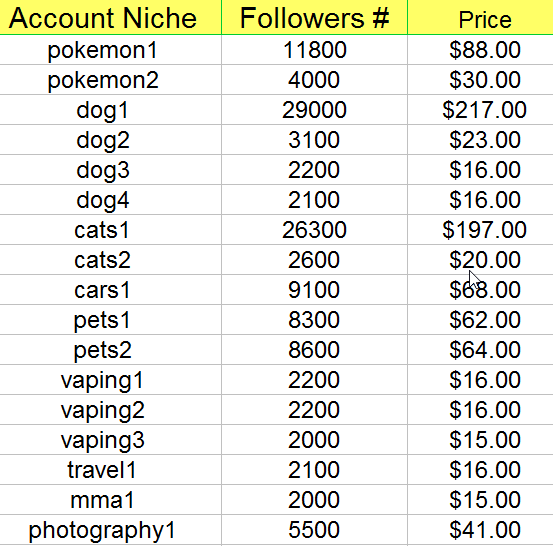Click the $41.00 price cell

pyautogui.click(x=480, y=529)
